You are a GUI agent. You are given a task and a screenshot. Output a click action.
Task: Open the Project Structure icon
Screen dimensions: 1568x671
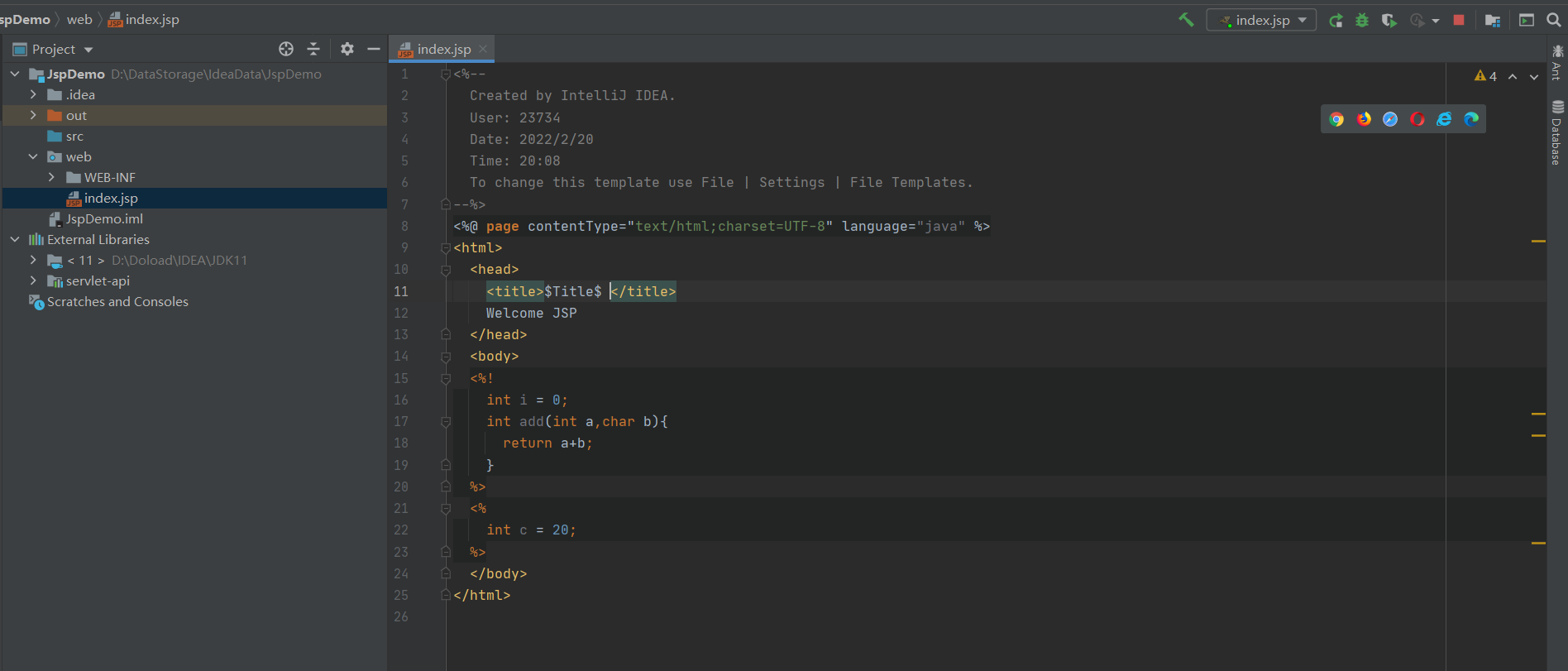pyautogui.click(x=1493, y=20)
